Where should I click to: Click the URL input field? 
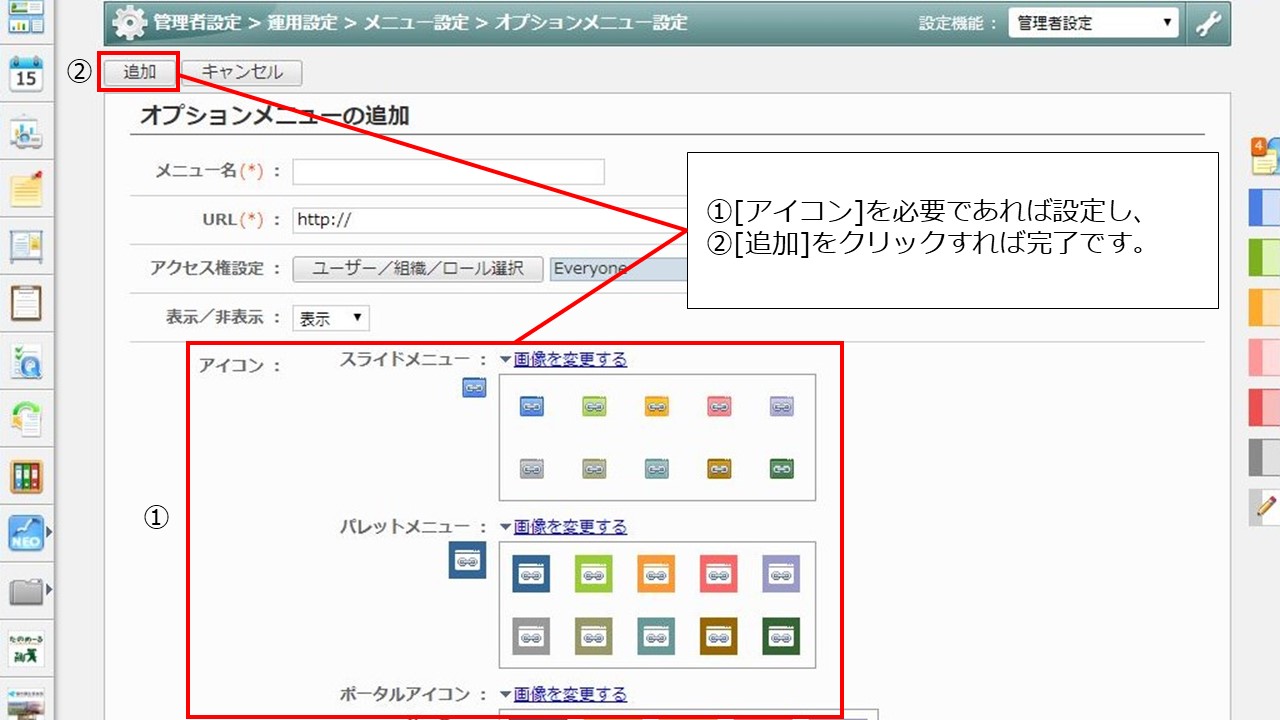[489, 220]
